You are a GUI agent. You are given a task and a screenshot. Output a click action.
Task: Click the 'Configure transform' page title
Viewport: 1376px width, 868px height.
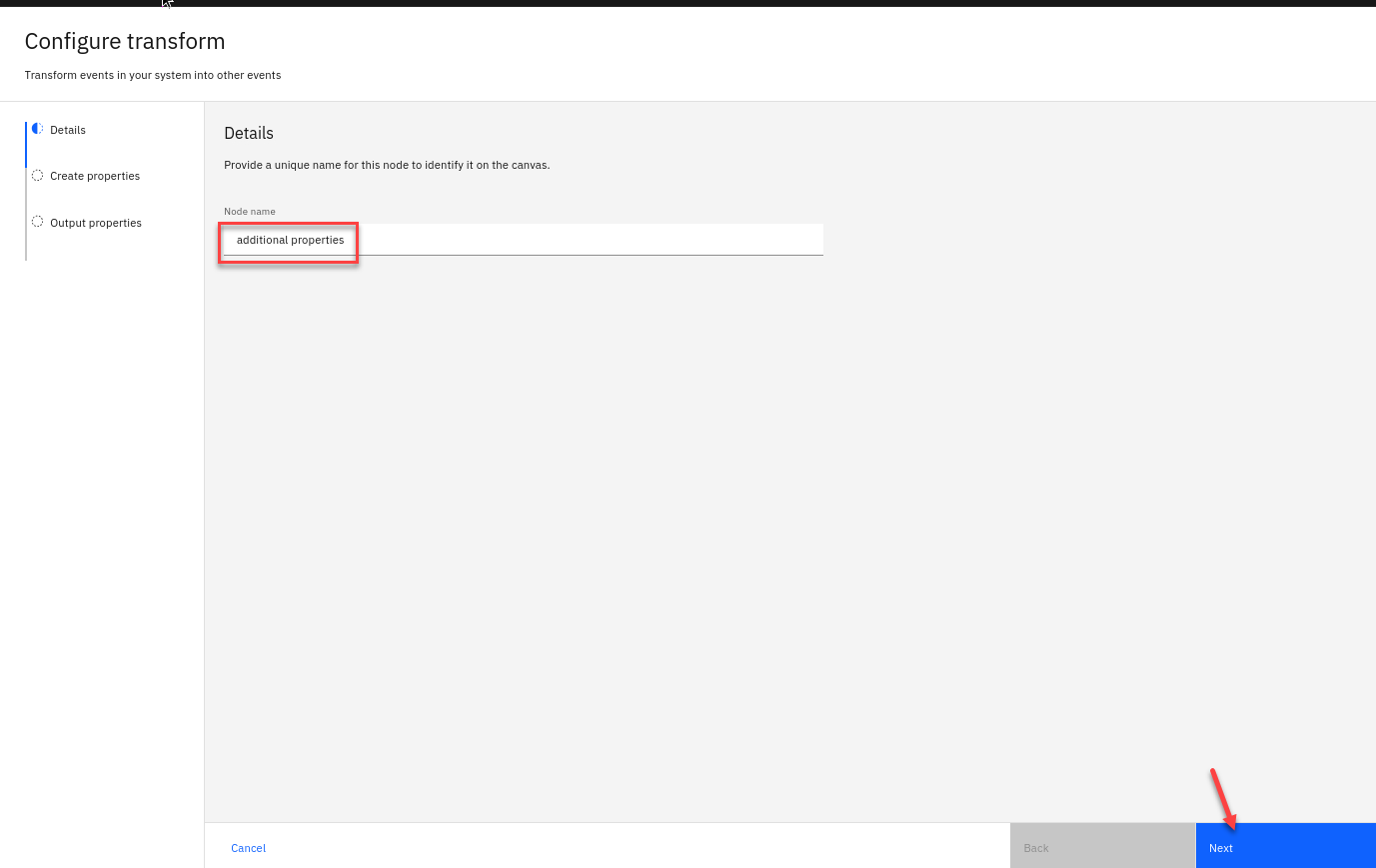[x=125, y=41]
